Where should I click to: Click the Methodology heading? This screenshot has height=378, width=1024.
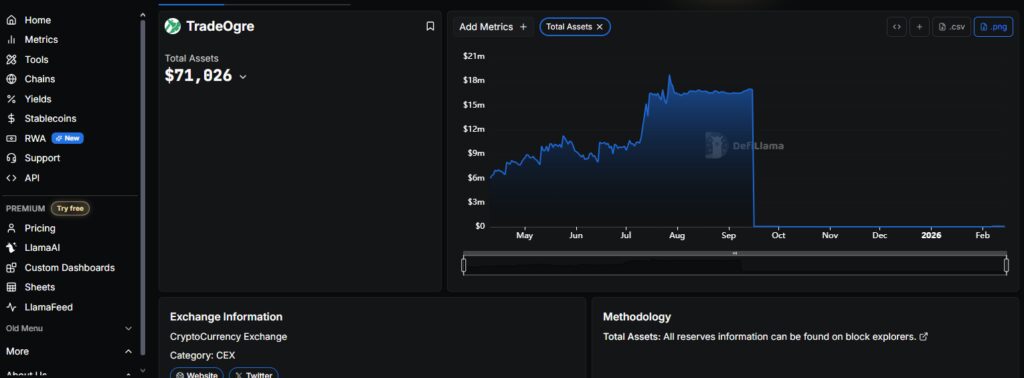[637, 317]
